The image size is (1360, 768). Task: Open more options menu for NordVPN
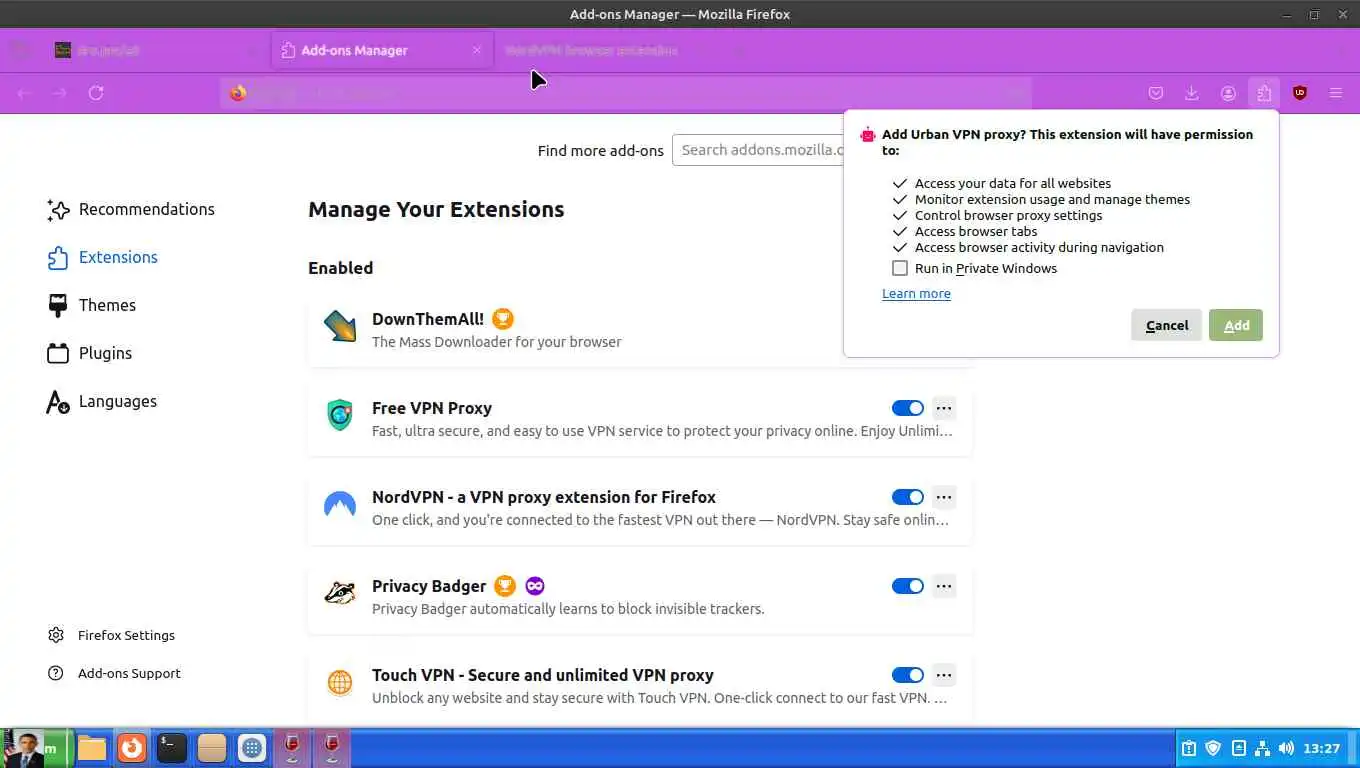pyautogui.click(x=944, y=497)
